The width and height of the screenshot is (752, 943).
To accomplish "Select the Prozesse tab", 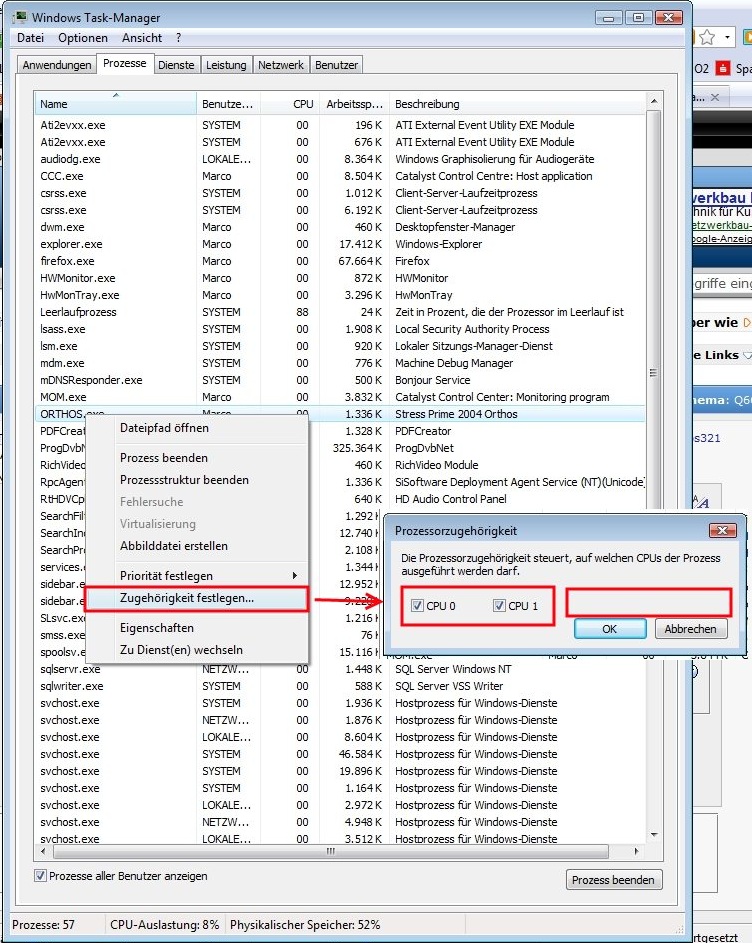I will [125, 63].
